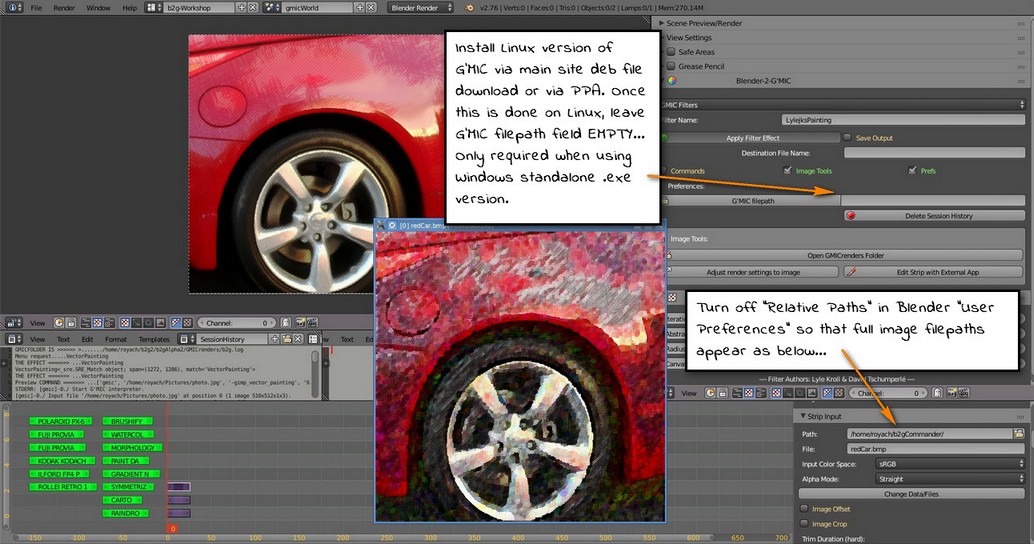The height and width of the screenshot is (544, 1034).
Task: Open the Alpha Mode Straight dropdown
Action: coord(951,479)
